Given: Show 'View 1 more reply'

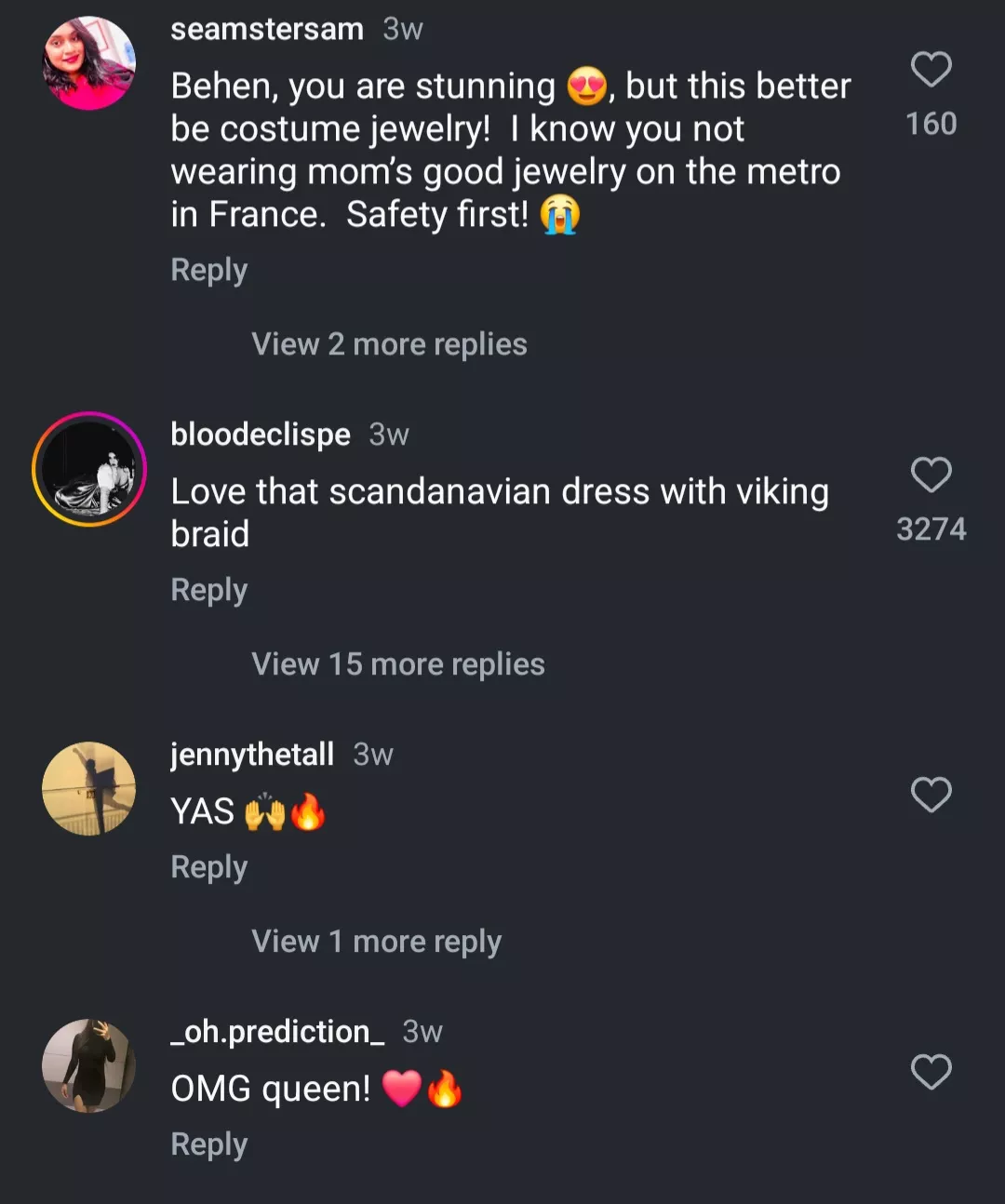Looking at the screenshot, I should 376,942.
